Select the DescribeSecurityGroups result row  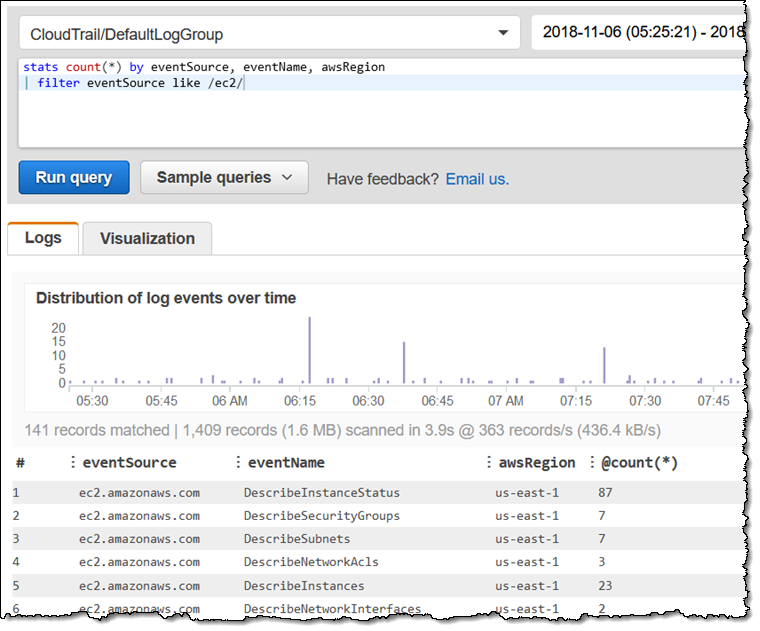click(x=378, y=516)
